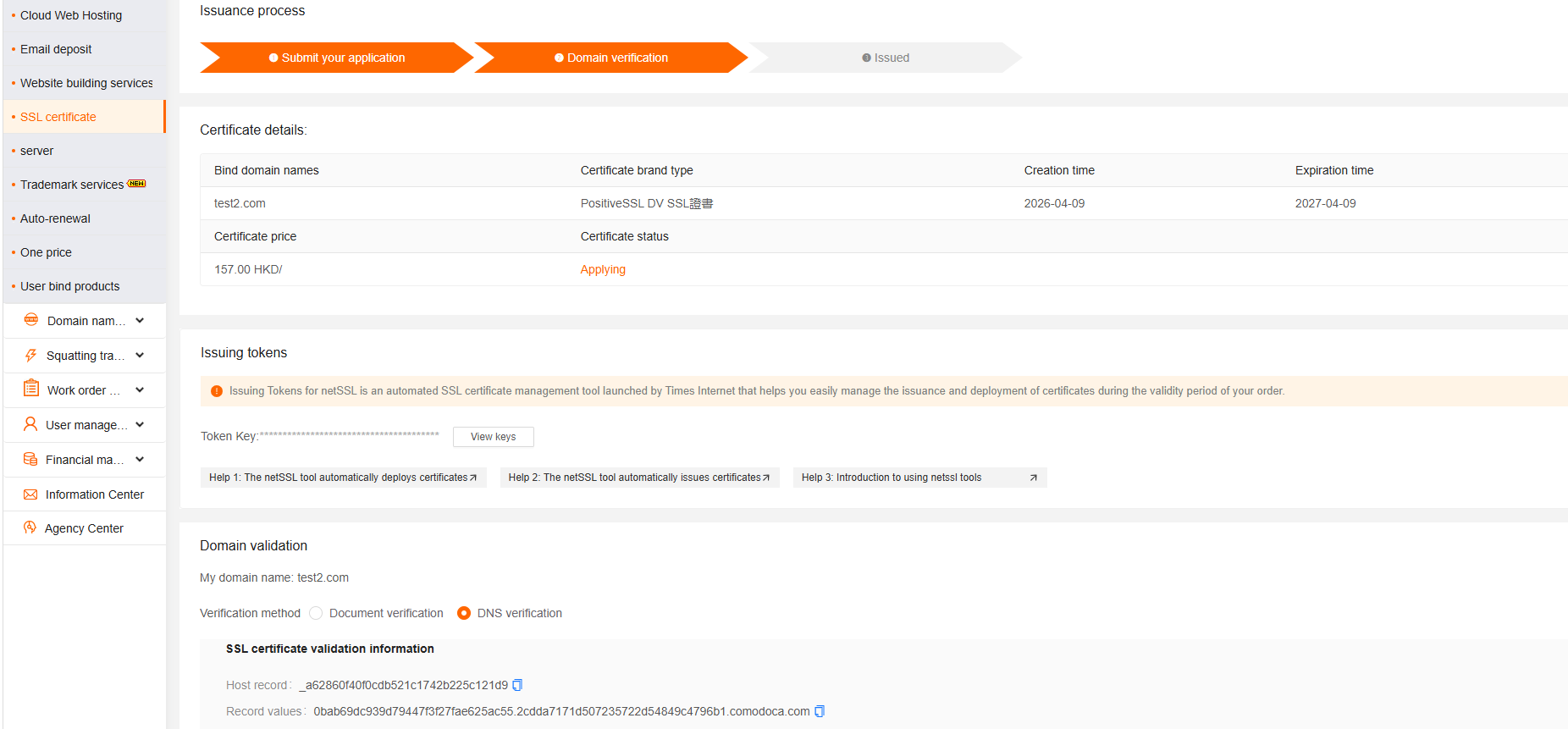Open Help 3 netssl tools introduction
1568x729 pixels.
point(919,478)
